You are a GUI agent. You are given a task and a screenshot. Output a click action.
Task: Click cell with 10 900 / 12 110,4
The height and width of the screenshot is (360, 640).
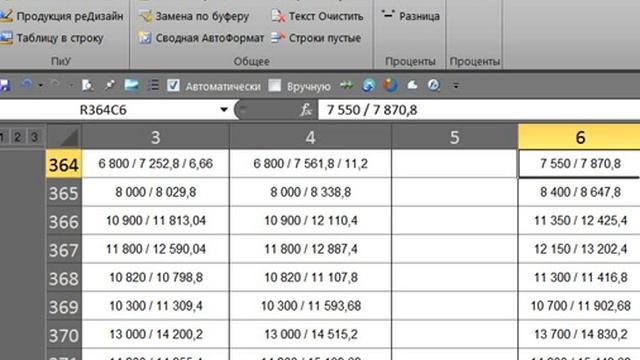(311, 221)
